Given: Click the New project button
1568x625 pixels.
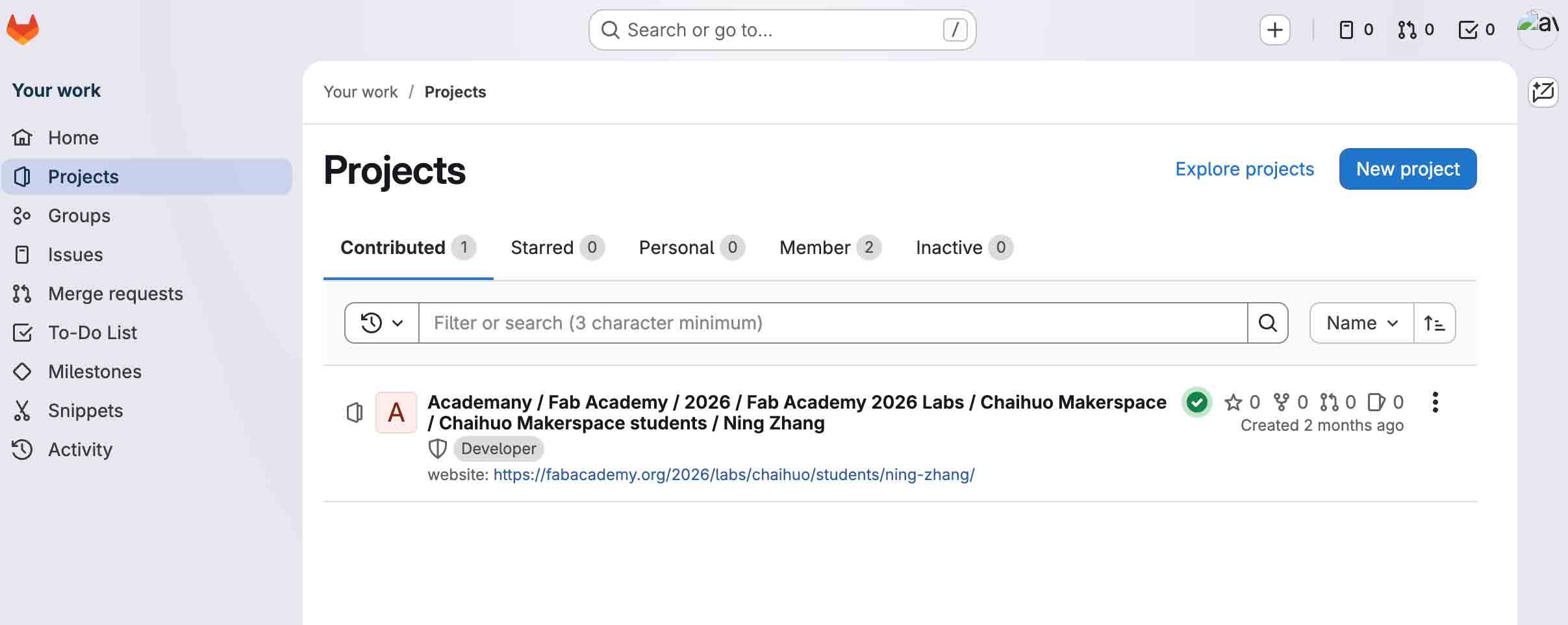Looking at the screenshot, I should [1408, 169].
